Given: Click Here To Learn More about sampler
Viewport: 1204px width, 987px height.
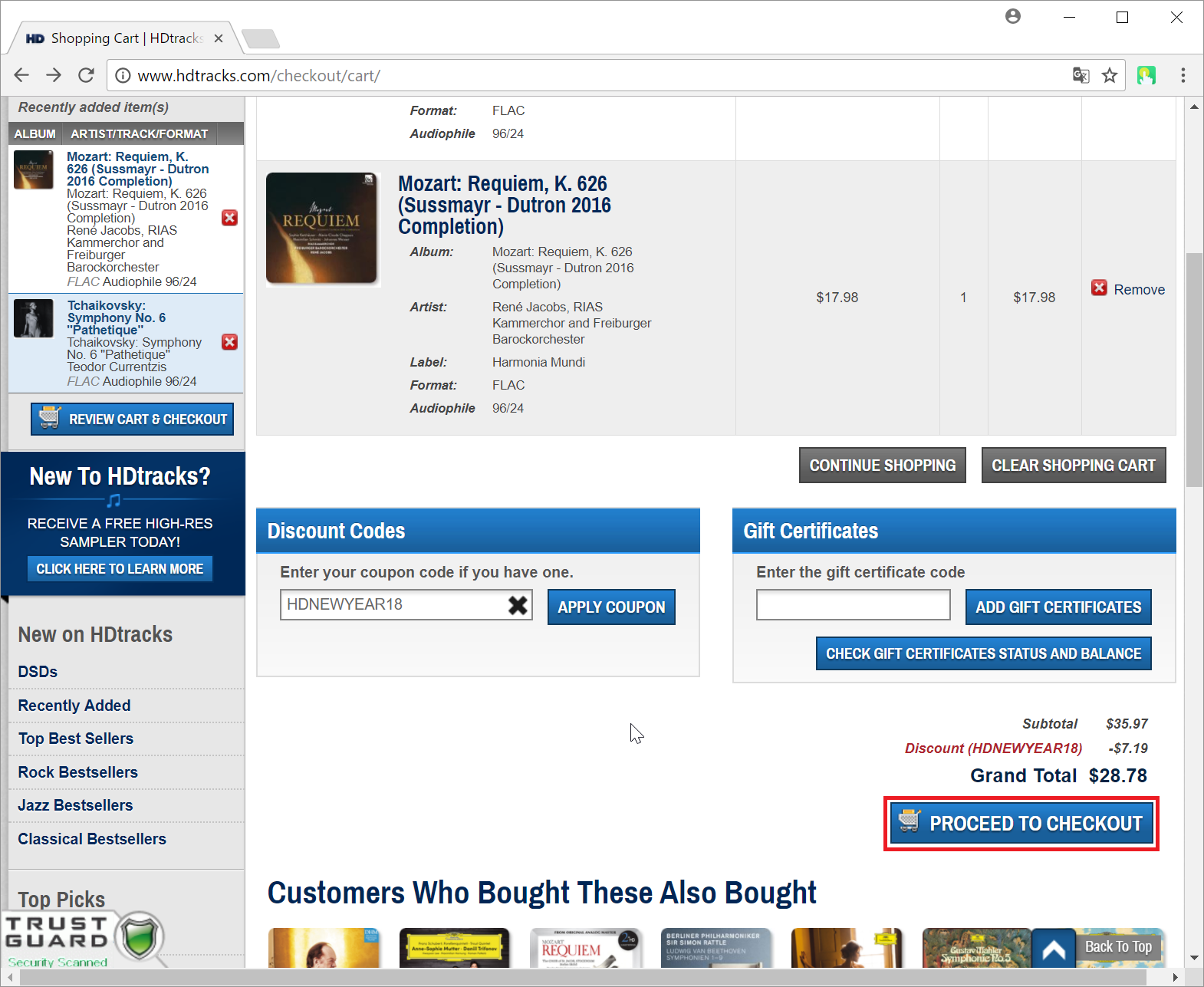Looking at the screenshot, I should (120, 569).
